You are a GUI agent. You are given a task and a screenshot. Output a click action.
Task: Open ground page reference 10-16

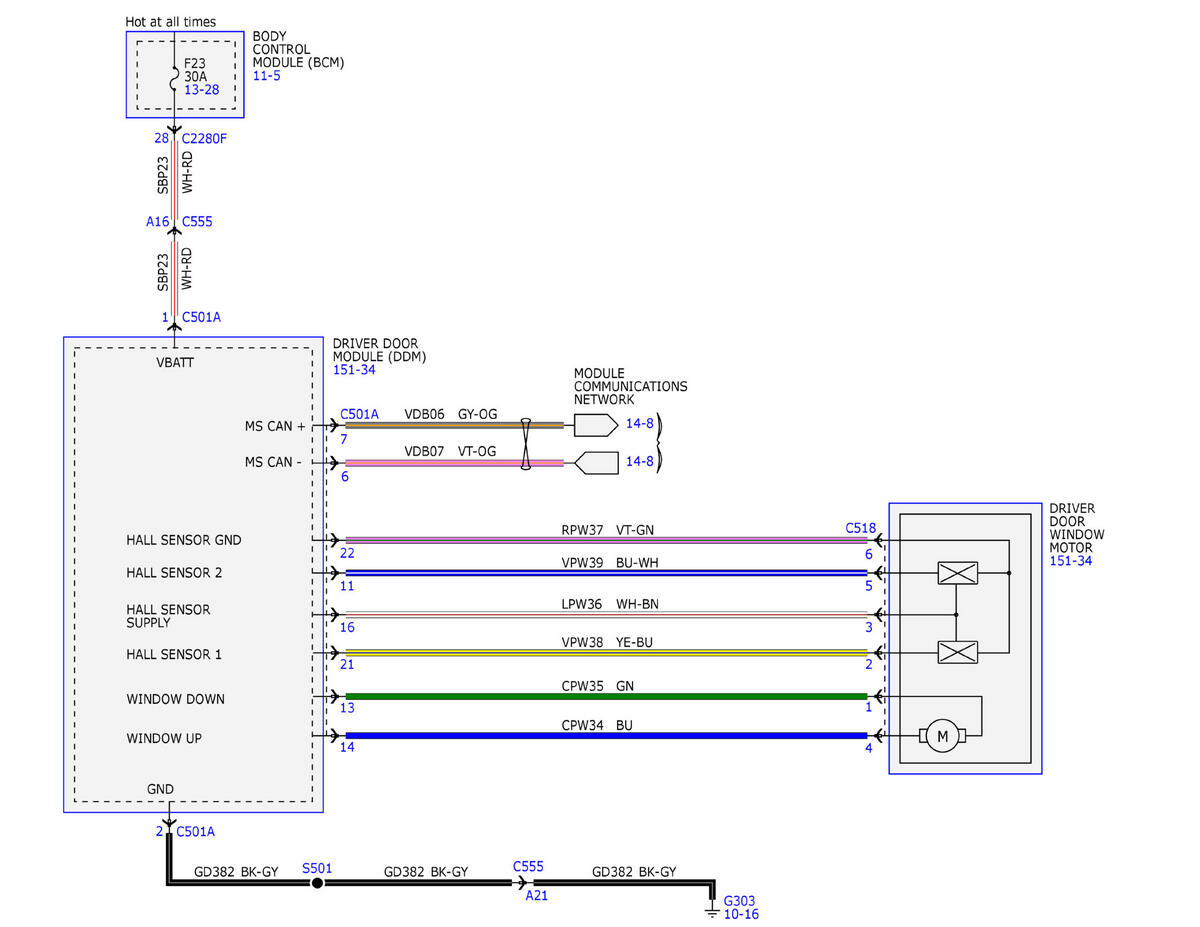tap(741, 914)
